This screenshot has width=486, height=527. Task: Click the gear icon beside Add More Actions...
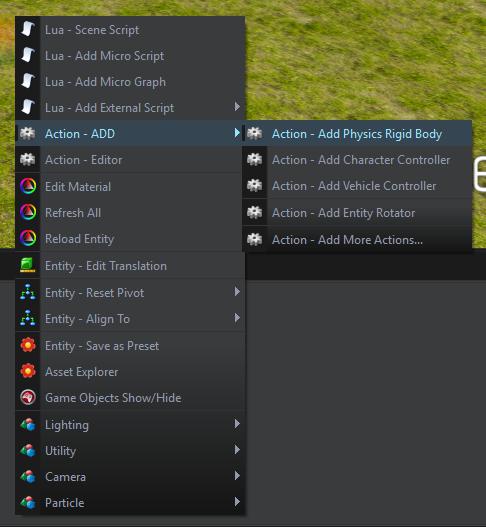[254, 239]
